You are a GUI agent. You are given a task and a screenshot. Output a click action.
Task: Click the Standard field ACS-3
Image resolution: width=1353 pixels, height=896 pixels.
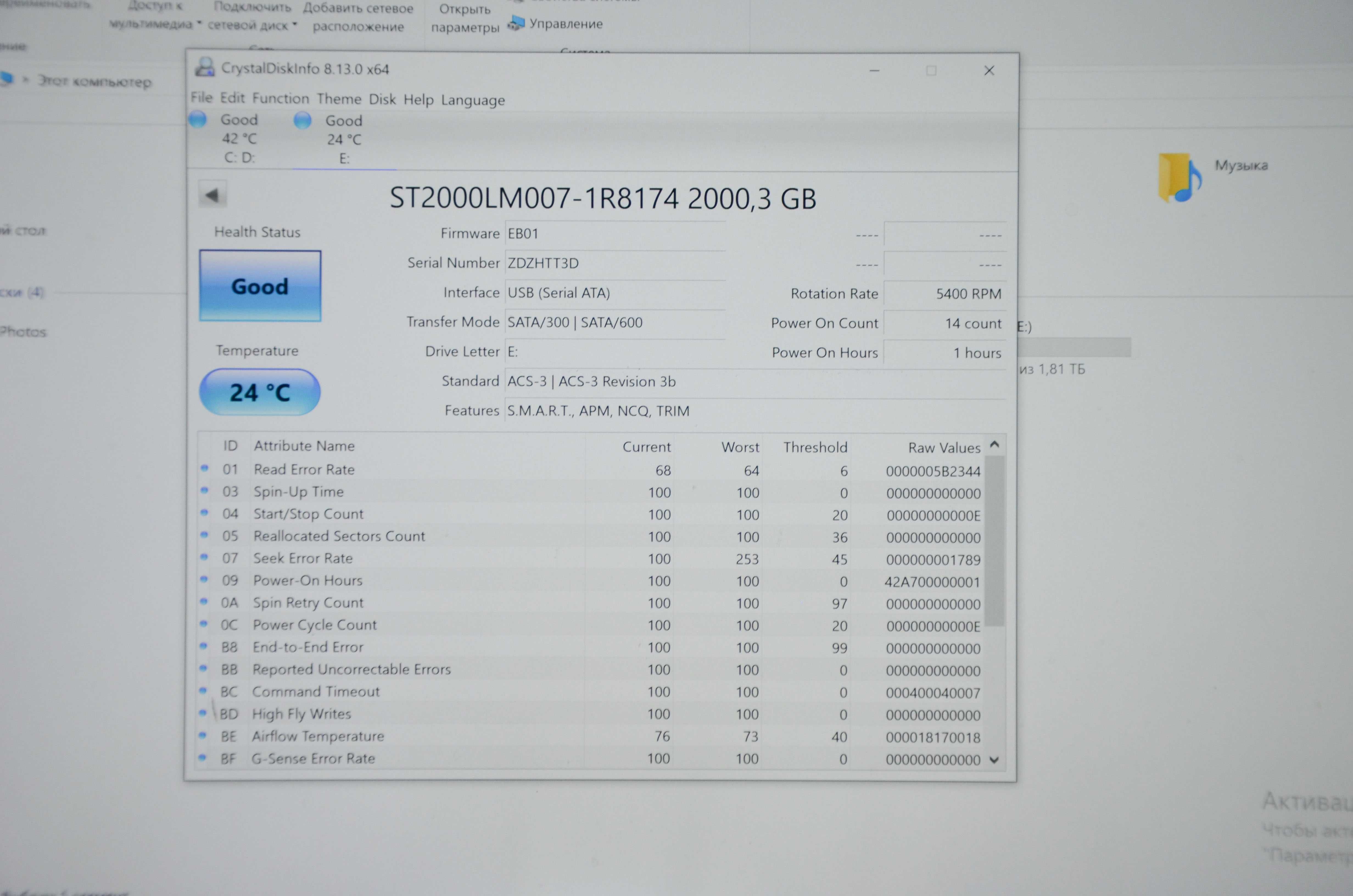pos(755,382)
